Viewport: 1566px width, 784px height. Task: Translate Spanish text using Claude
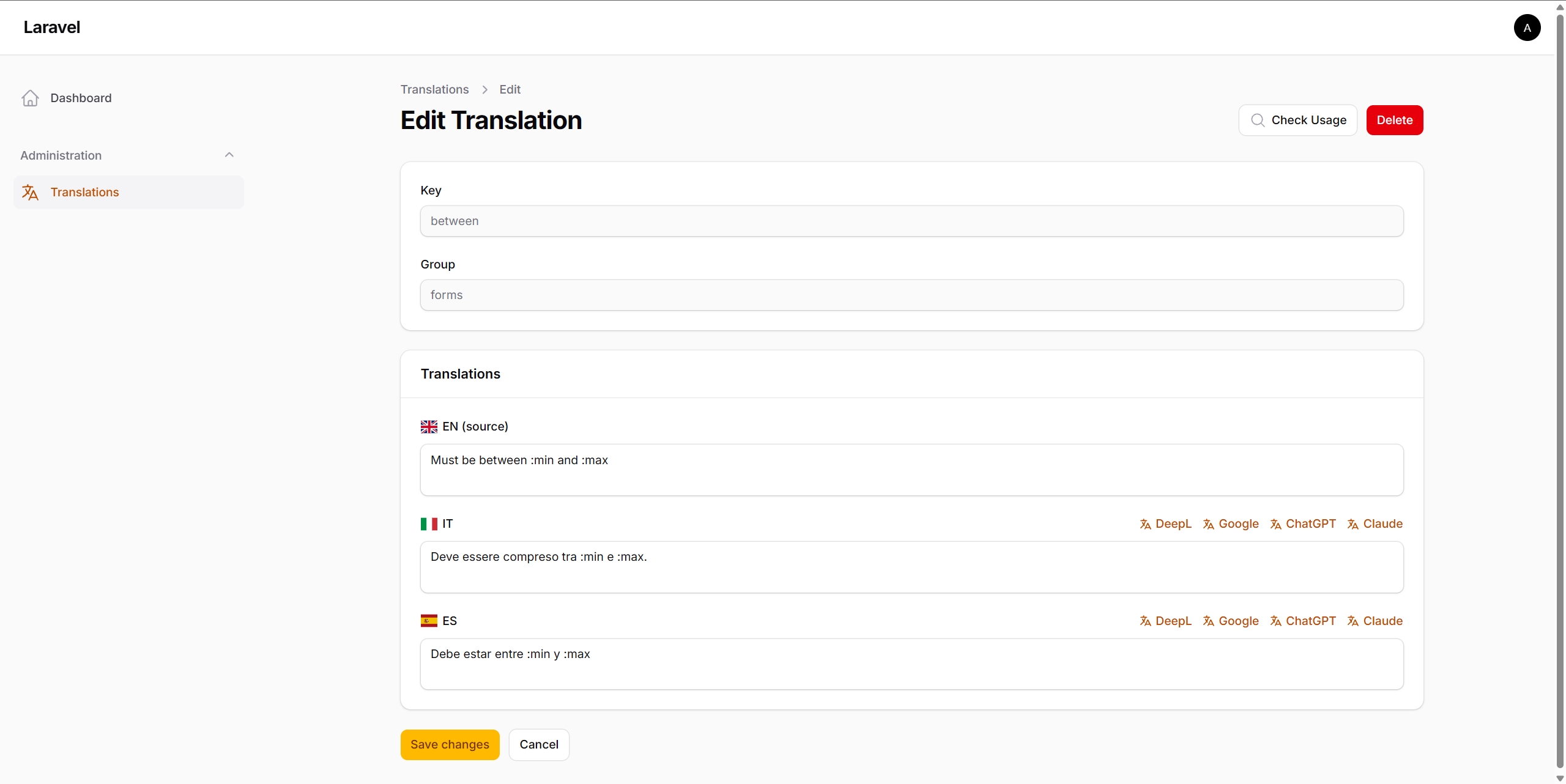click(1375, 620)
